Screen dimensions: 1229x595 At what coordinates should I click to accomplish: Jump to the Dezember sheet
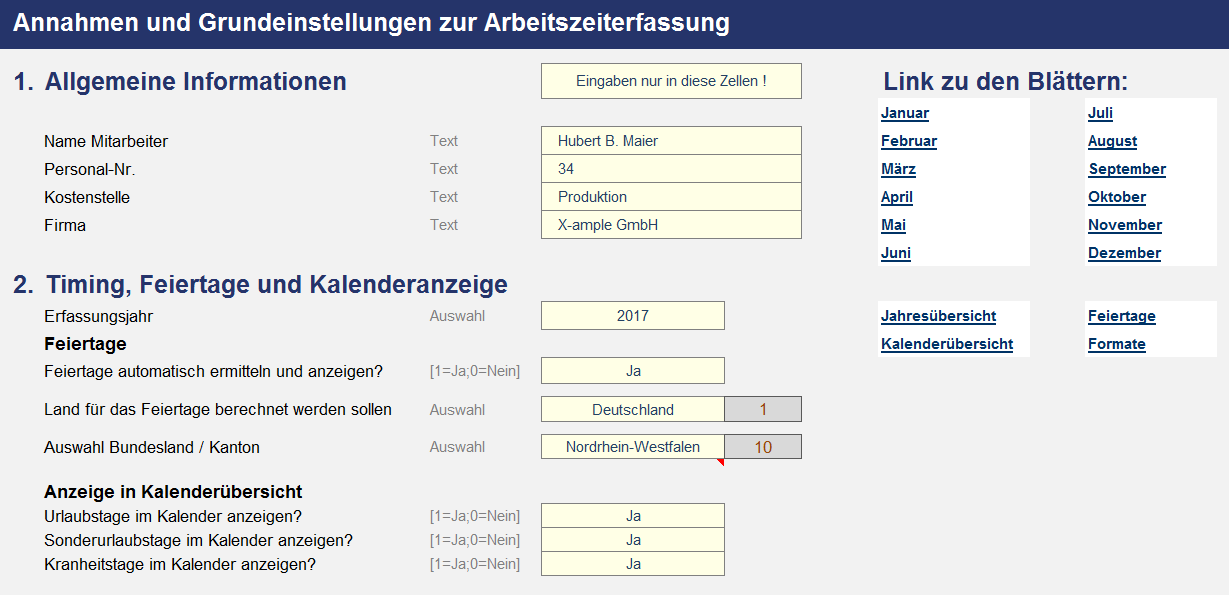(x=1124, y=254)
